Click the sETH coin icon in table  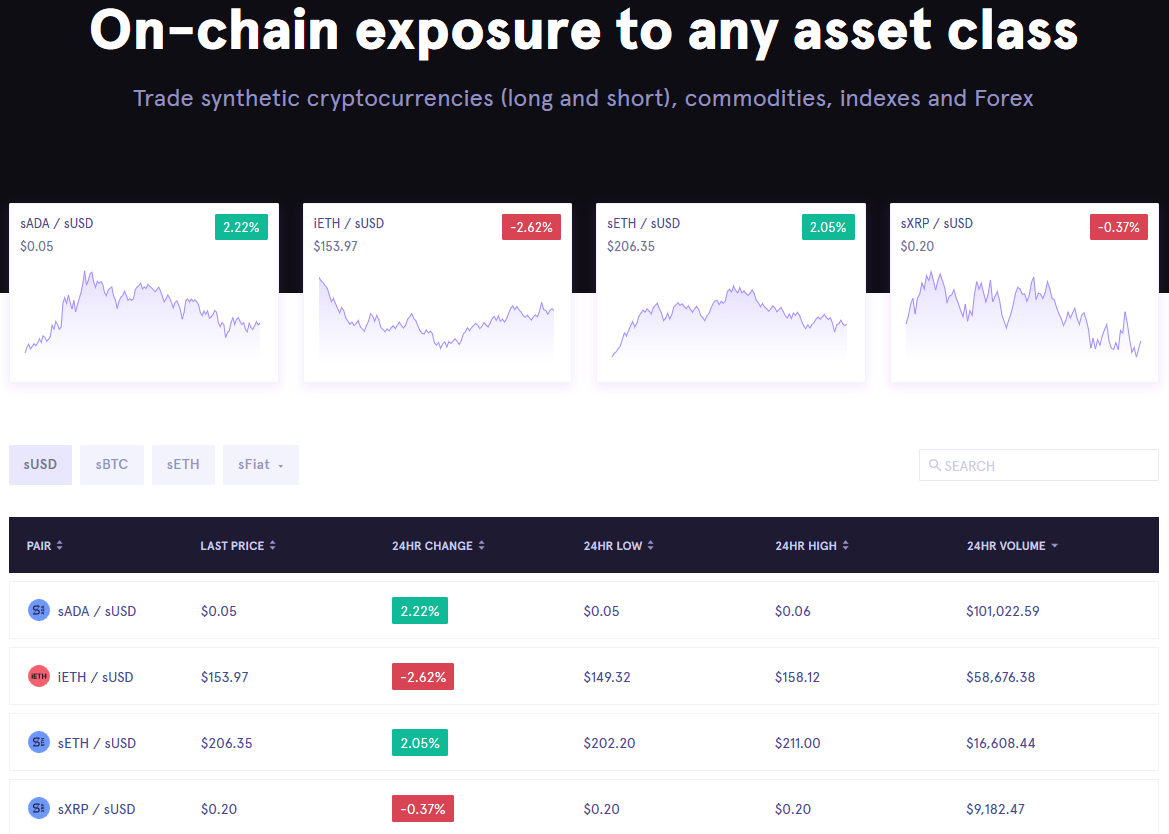[x=39, y=743]
